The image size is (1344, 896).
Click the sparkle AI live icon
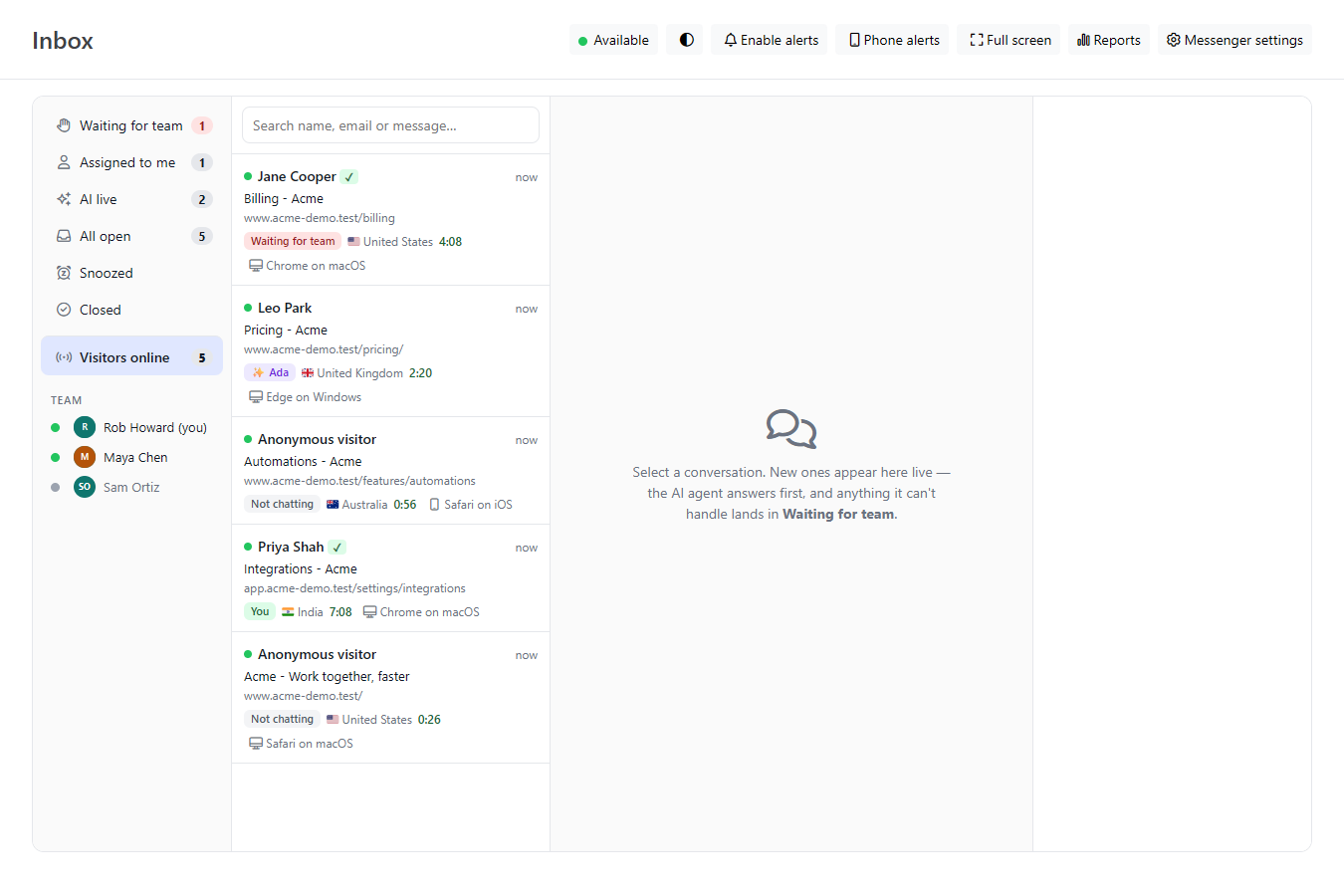pyautogui.click(x=64, y=199)
